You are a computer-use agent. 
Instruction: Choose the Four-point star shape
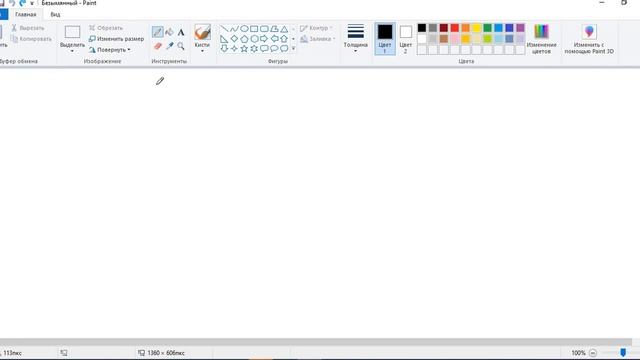[234, 49]
